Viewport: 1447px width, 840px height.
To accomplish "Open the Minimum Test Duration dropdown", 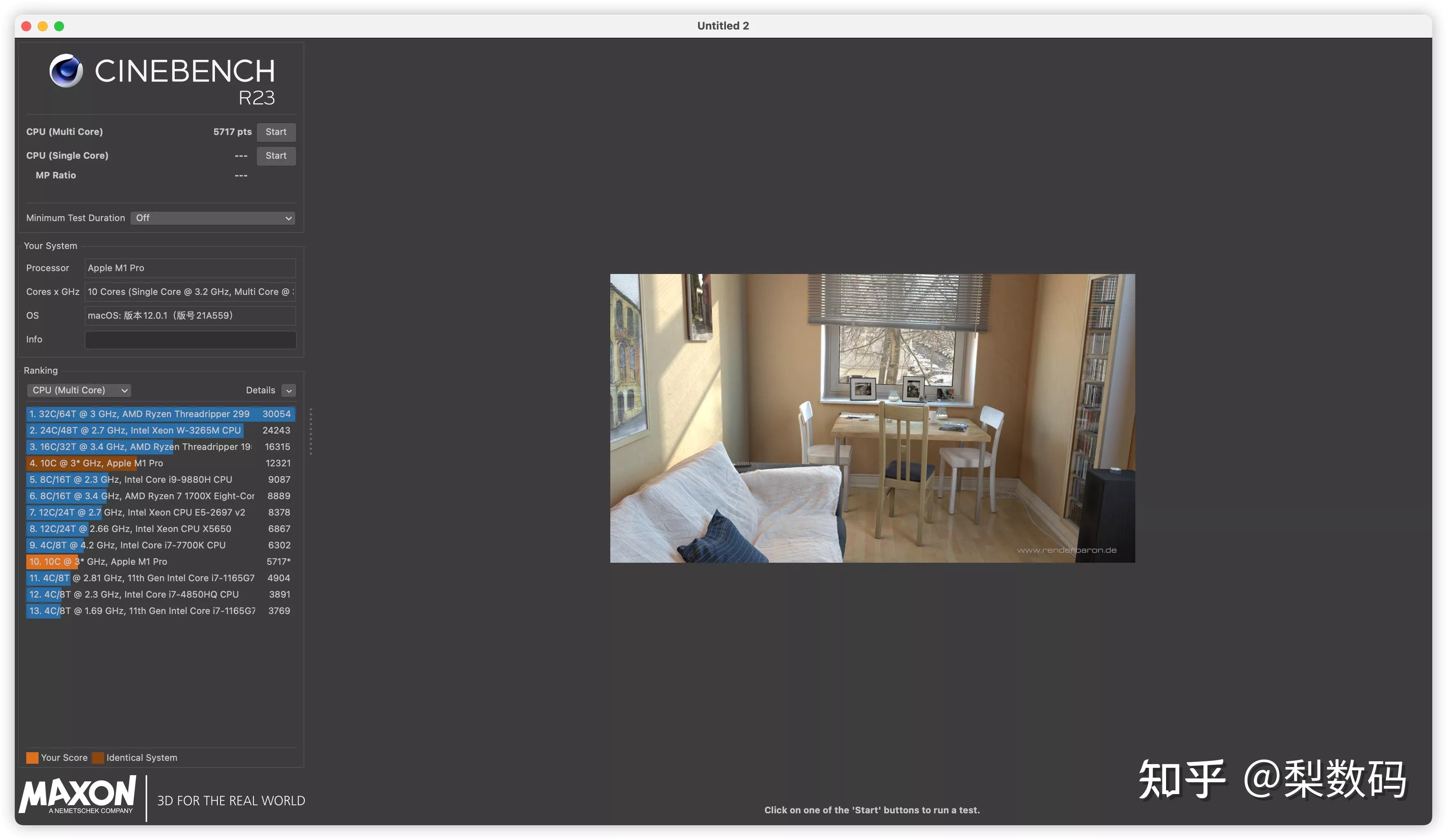I will (212, 218).
